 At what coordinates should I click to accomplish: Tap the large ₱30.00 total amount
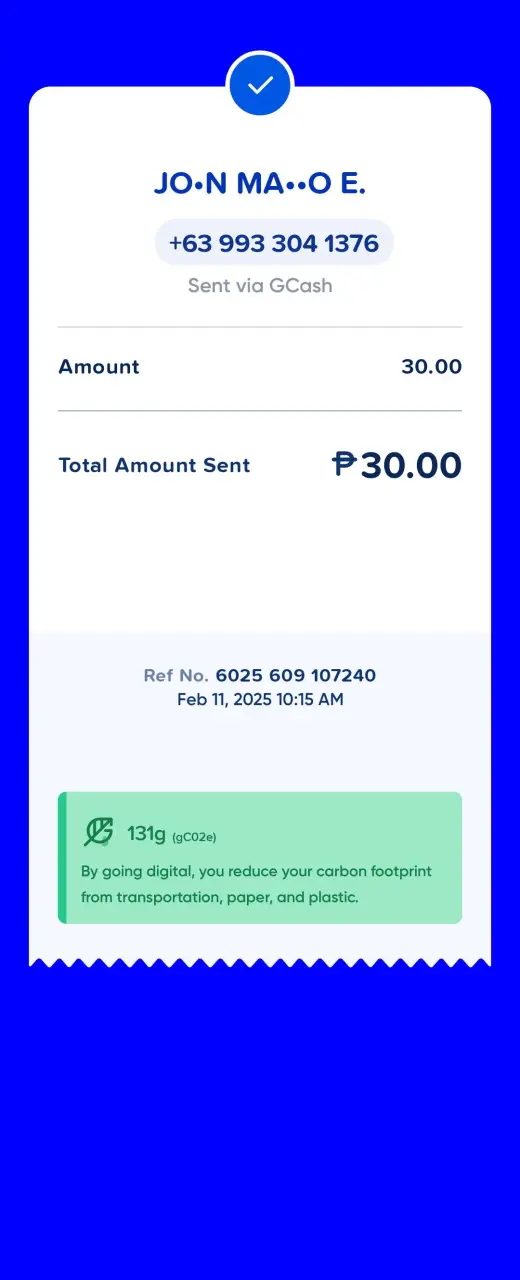click(397, 465)
